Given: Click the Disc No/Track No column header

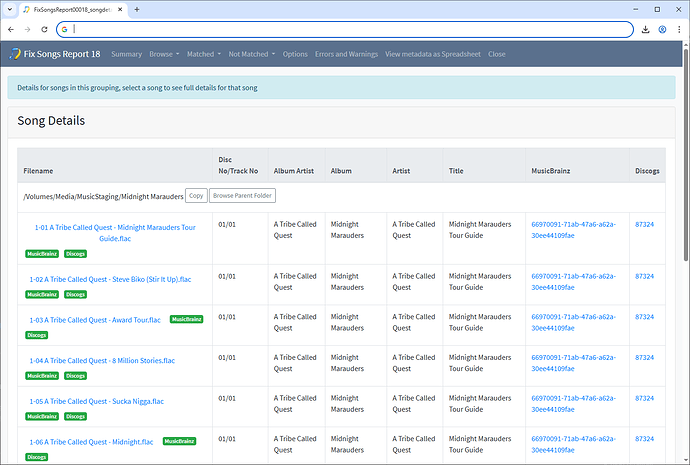Looking at the screenshot, I should [238, 165].
